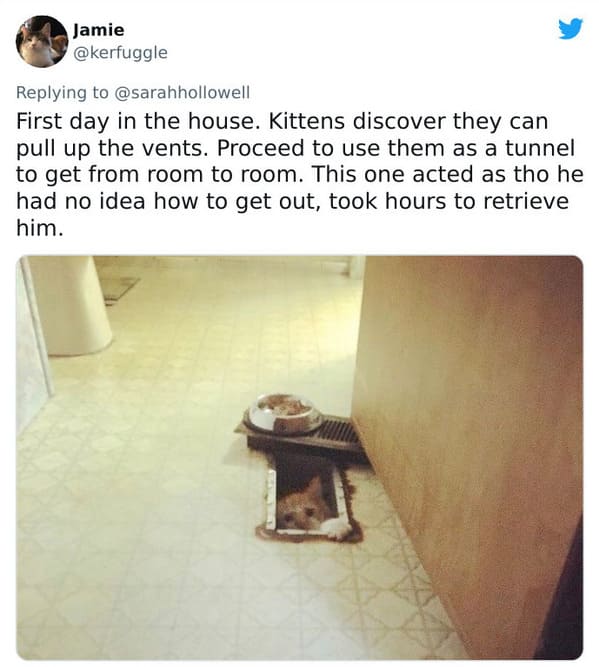Click the metal food bowl in the photo
Image resolution: width=599 pixels, height=667 pixels.
(285, 413)
